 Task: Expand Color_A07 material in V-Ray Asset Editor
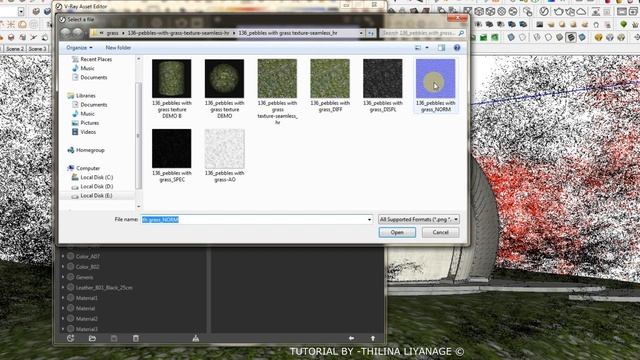pos(63,256)
